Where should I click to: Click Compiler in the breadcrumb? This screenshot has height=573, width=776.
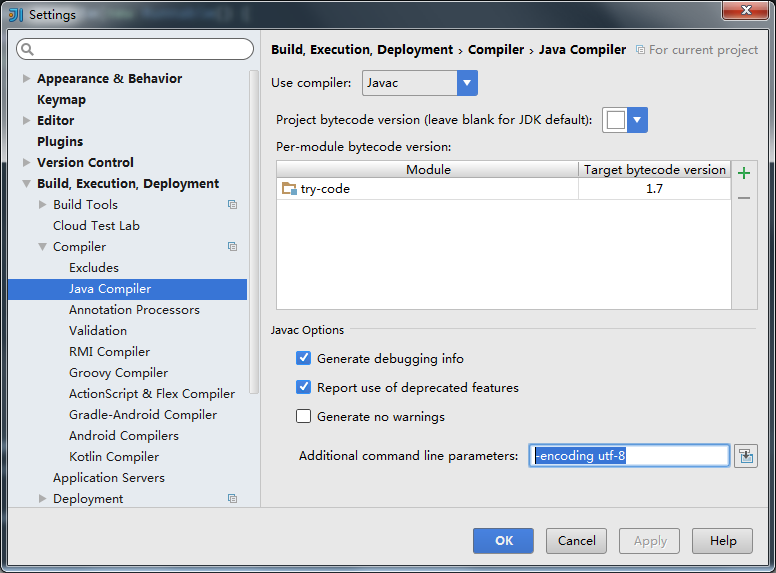[496, 49]
